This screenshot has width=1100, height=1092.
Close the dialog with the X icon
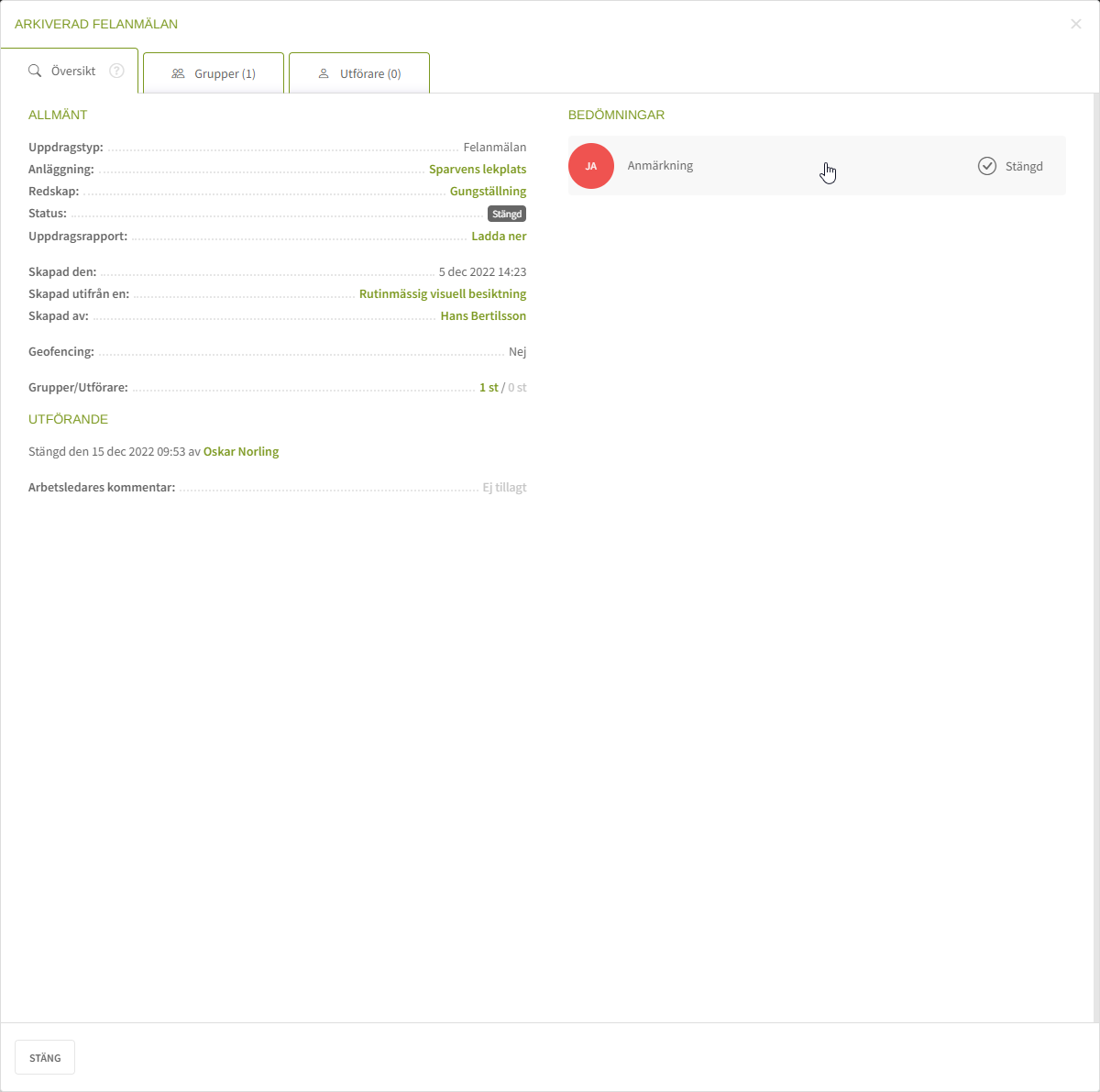coord(1075,24)
